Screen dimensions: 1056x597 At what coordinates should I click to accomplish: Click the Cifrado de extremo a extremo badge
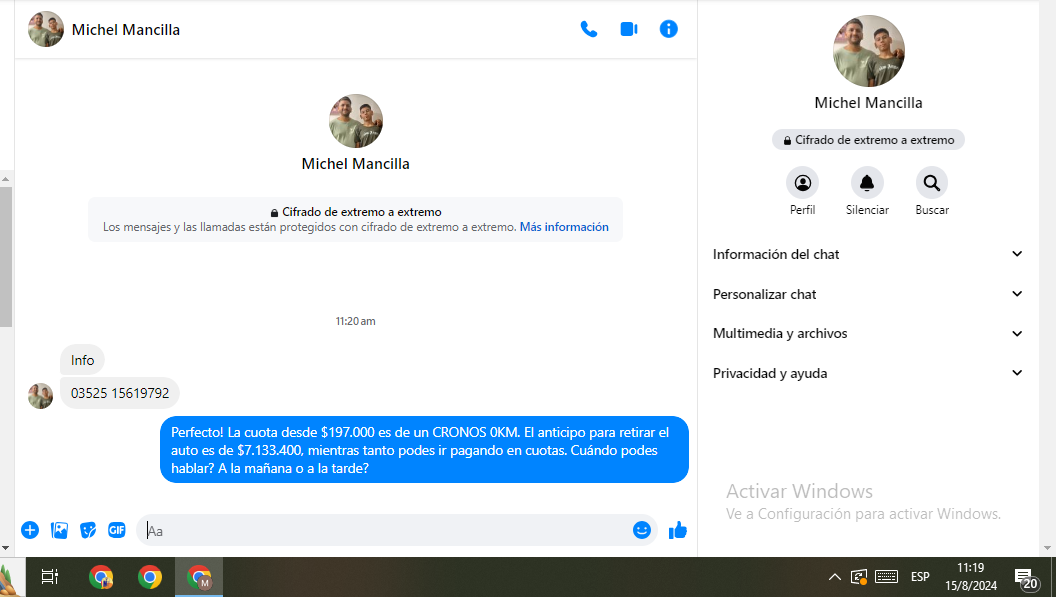coord(868,140)
